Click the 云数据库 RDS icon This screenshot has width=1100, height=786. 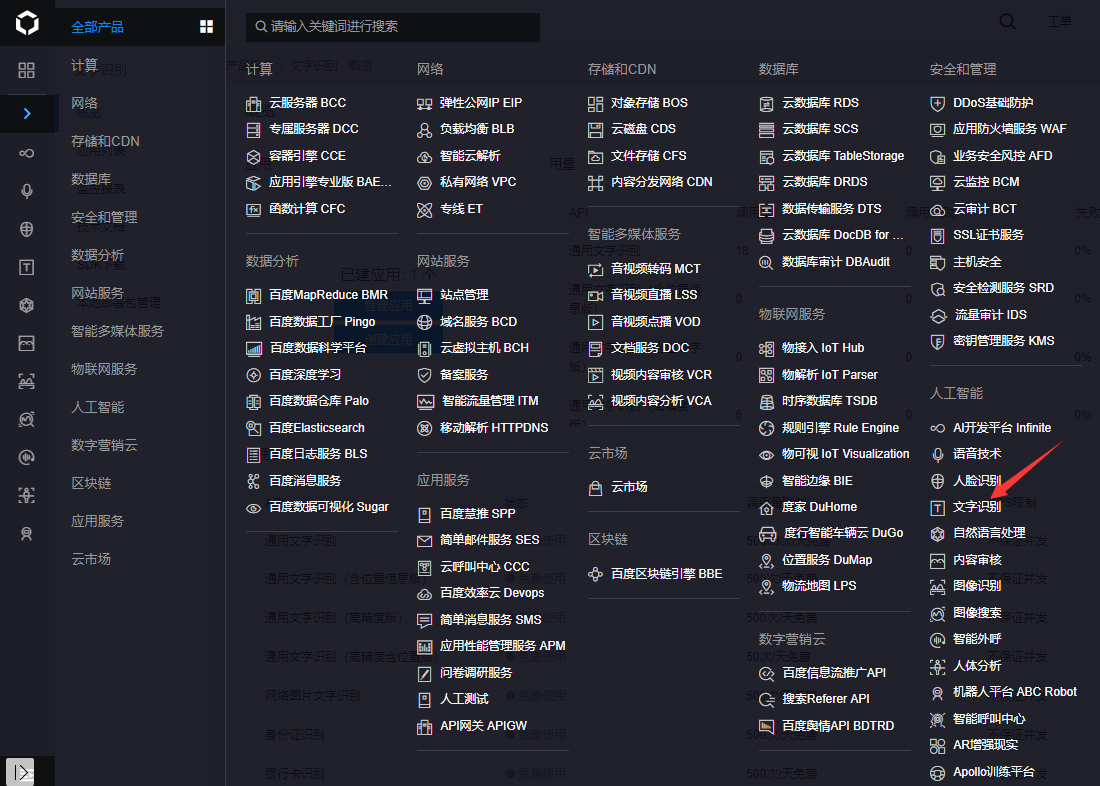(x=767, y=104)
